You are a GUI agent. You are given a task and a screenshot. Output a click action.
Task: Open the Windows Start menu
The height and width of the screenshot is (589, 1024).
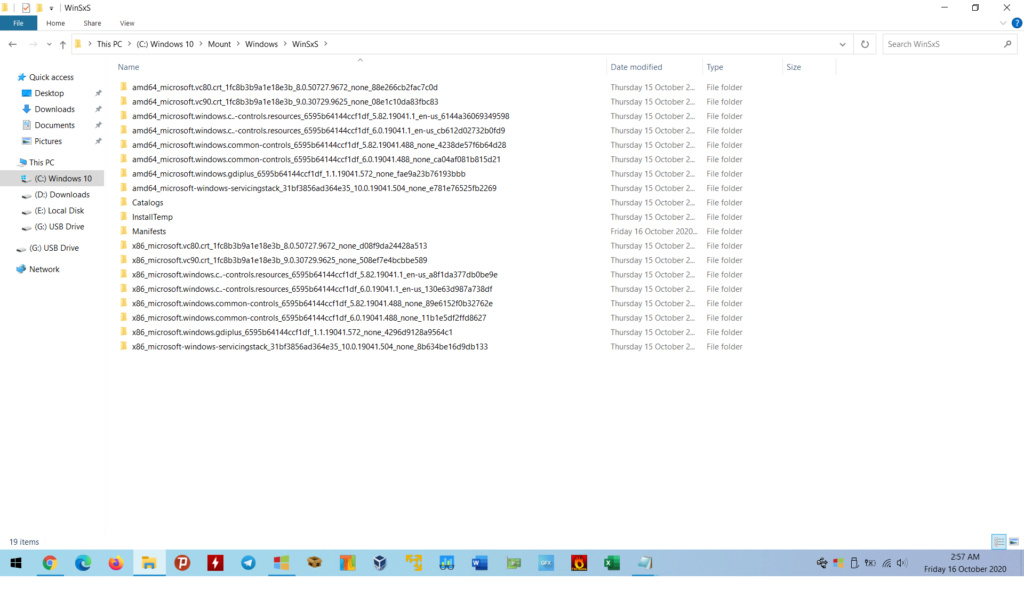[x=16, y=563]
